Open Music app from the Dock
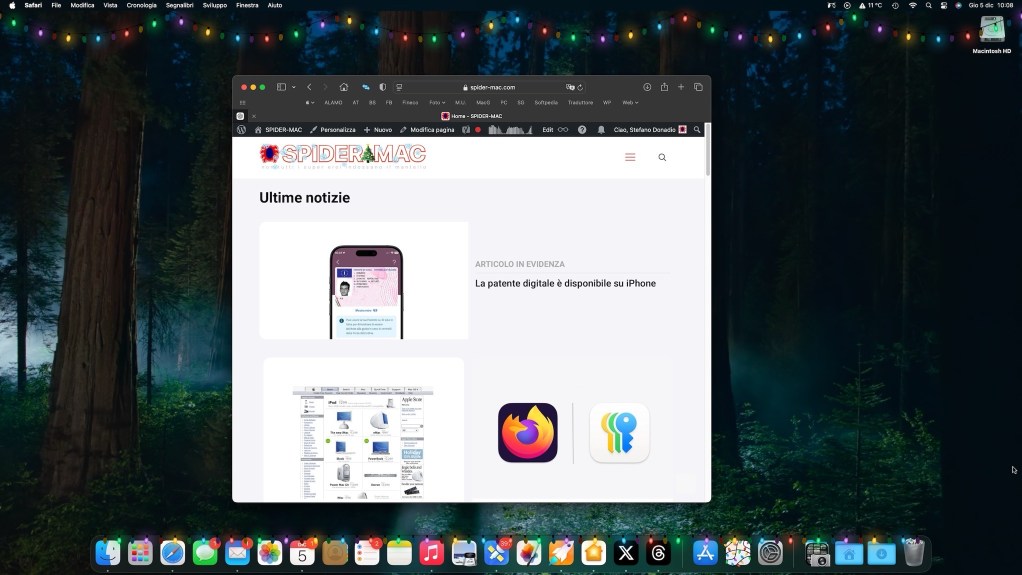Image resolution: width=1022 pixels, height=575 pixels. pyautogui.click(x=431, y=553)
